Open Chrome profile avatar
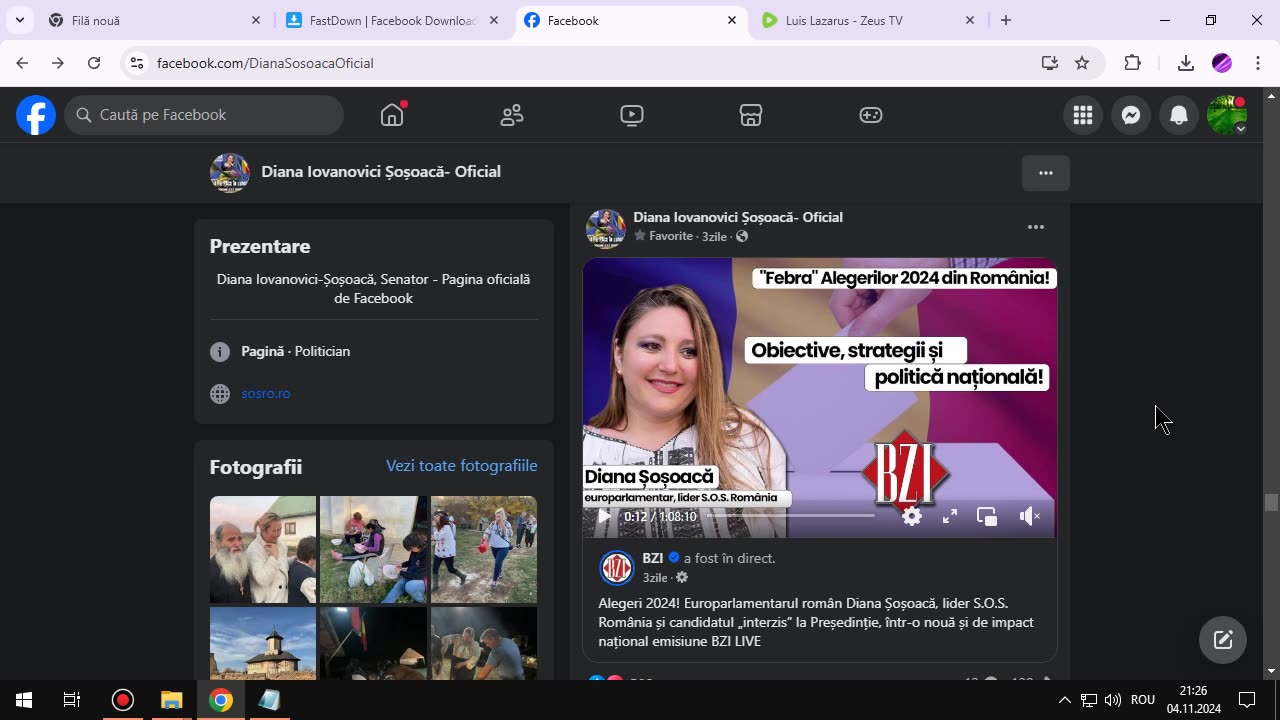Screen dimensions: 1280x720 pos(1222,63)
